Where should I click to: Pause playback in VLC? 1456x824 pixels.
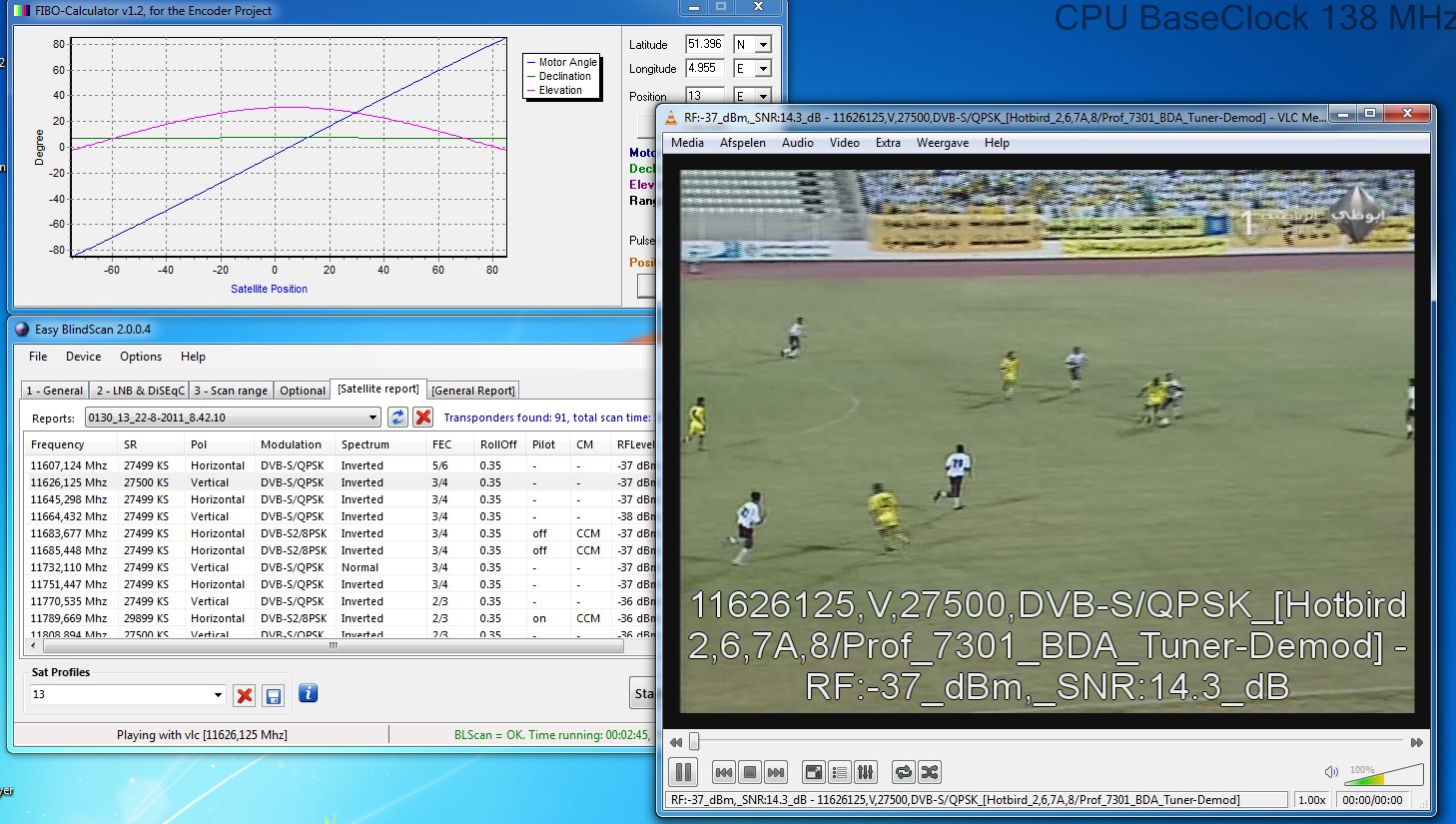pyautogui.click(x=684, y=772)
